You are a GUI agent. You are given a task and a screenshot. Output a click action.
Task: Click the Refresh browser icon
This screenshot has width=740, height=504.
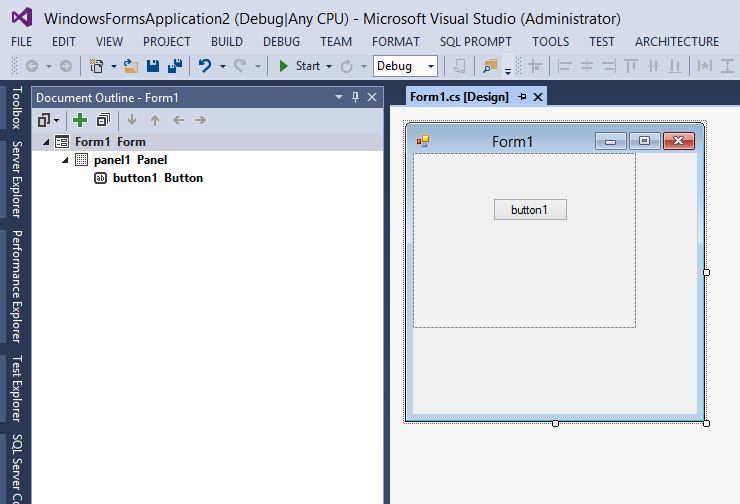[x=347, y=66]
